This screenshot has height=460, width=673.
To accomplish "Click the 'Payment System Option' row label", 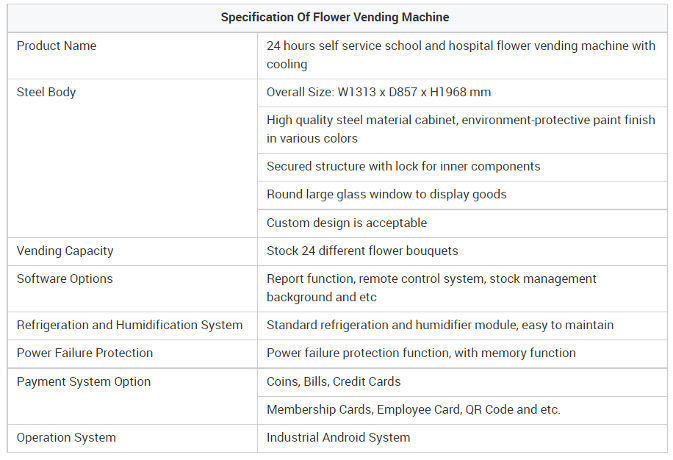I will pyautogui.click(x=84, y=381).
